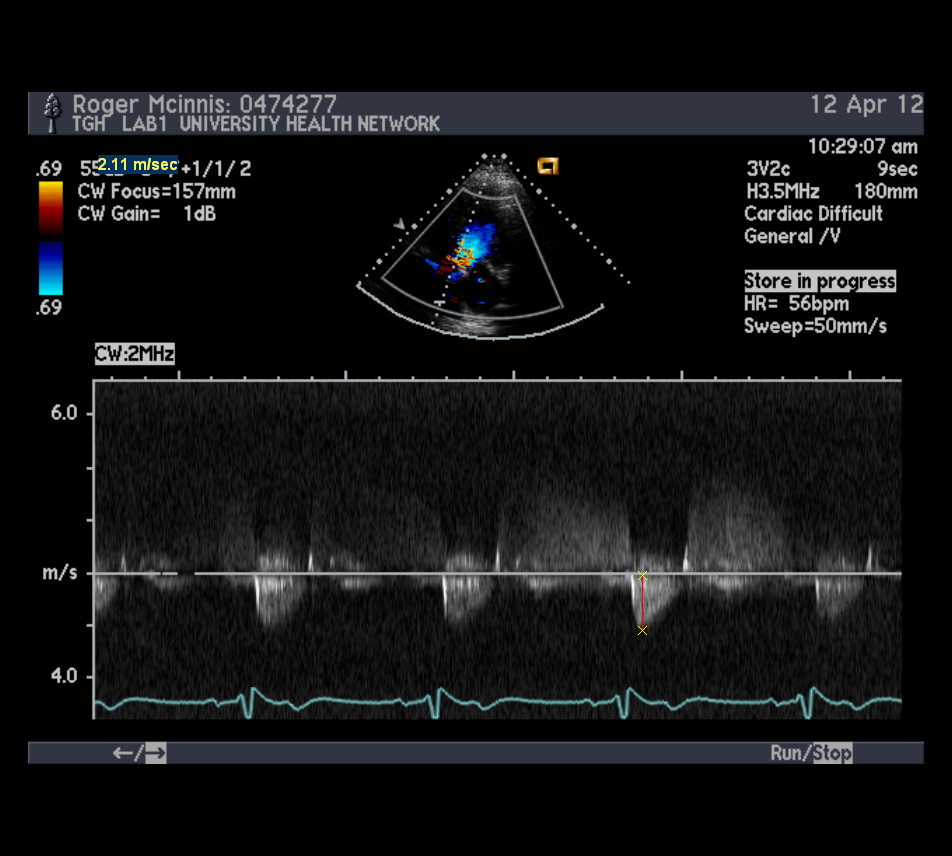Click the red measurement line between calipers
The image size is (952, 856).
click(x=642, y=602)
